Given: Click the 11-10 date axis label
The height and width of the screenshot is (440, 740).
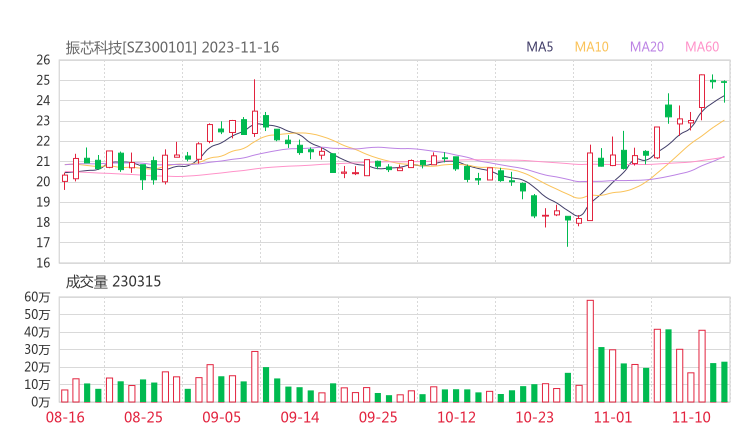Looking at the screenshot, I should 691,417.
